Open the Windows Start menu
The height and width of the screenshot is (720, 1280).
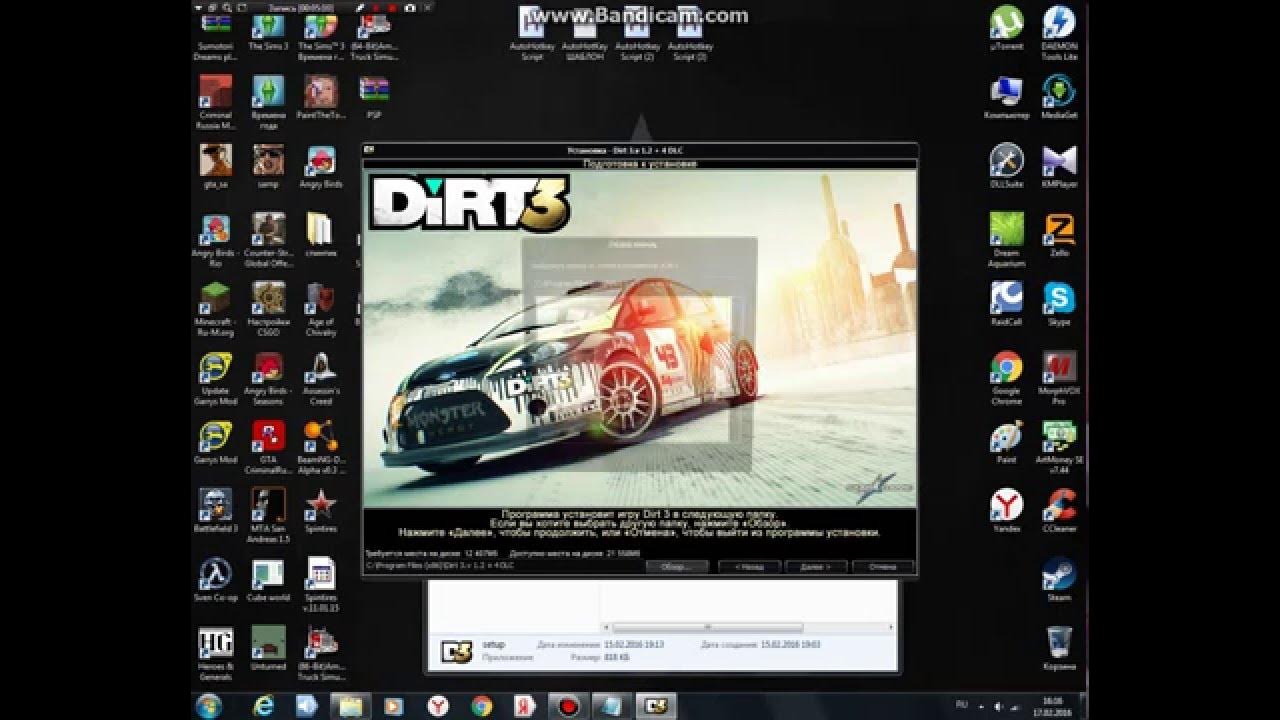[x=210, y=705]
